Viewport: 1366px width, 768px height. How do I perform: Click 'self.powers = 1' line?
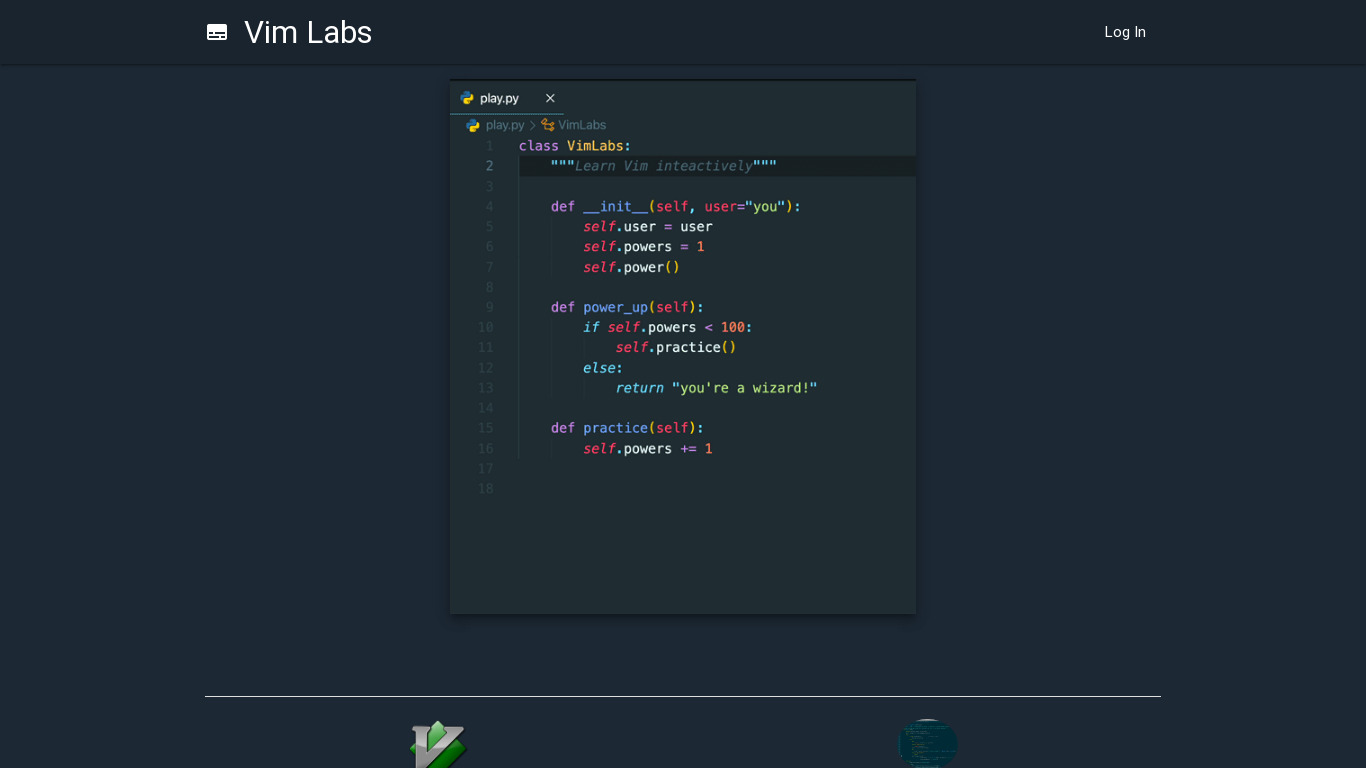coord(644,247)
